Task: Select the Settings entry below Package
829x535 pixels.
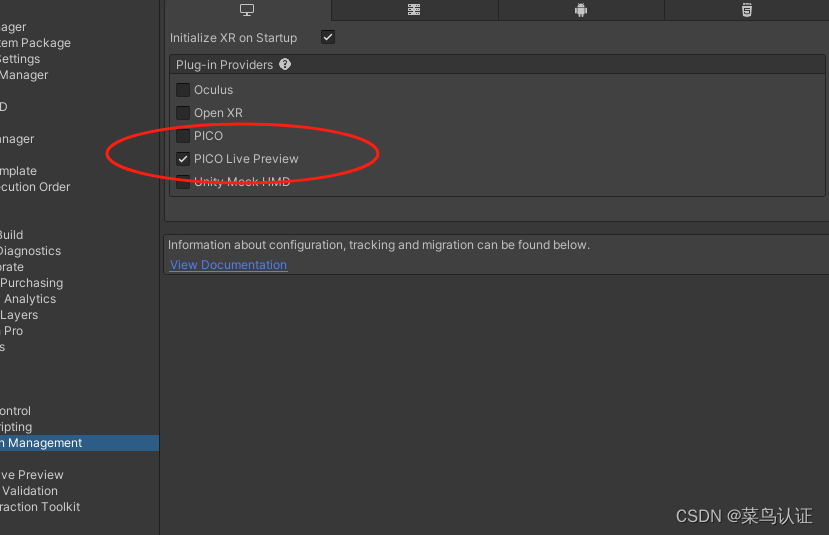Action: click(x=20, y=59)
